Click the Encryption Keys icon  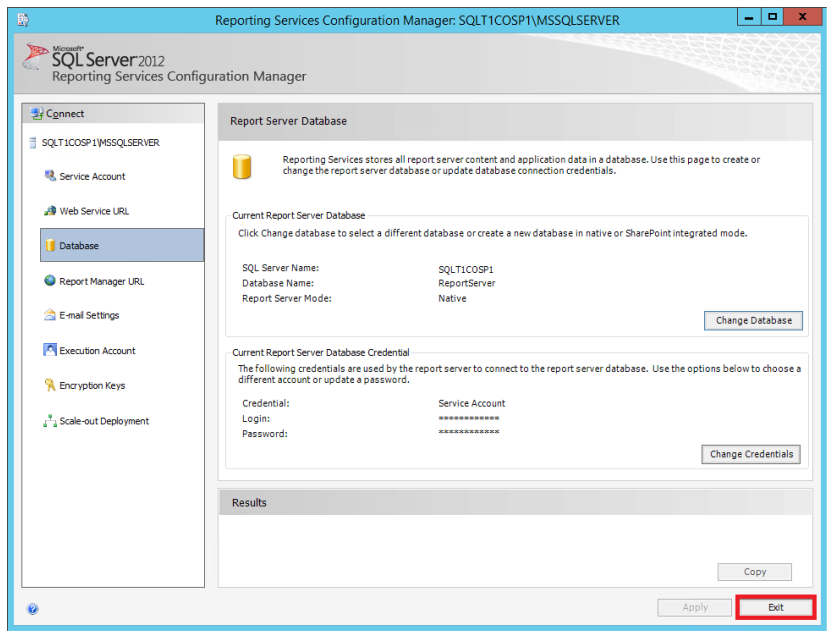click(x=50, y=385)
